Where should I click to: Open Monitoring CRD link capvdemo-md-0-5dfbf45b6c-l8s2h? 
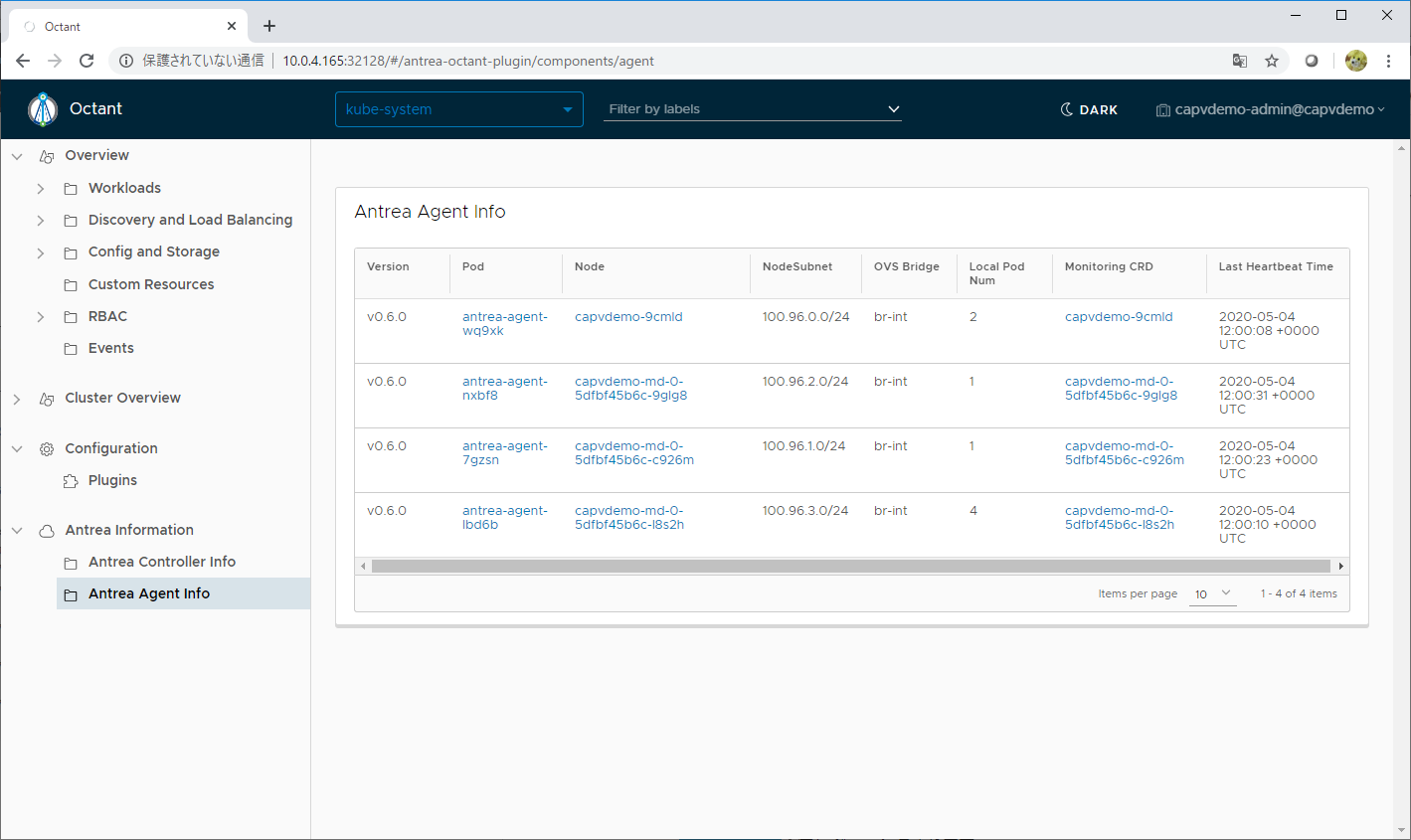(x=1120, y=518)
